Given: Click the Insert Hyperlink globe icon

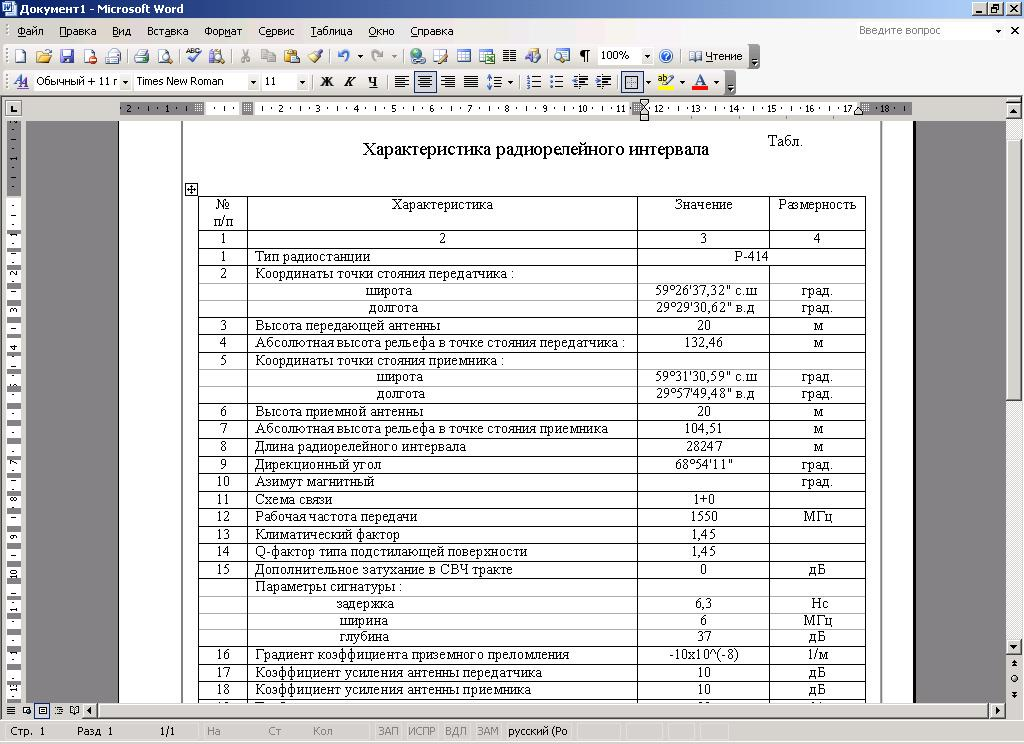Looking at the screenshot, I should click(417, 56).
